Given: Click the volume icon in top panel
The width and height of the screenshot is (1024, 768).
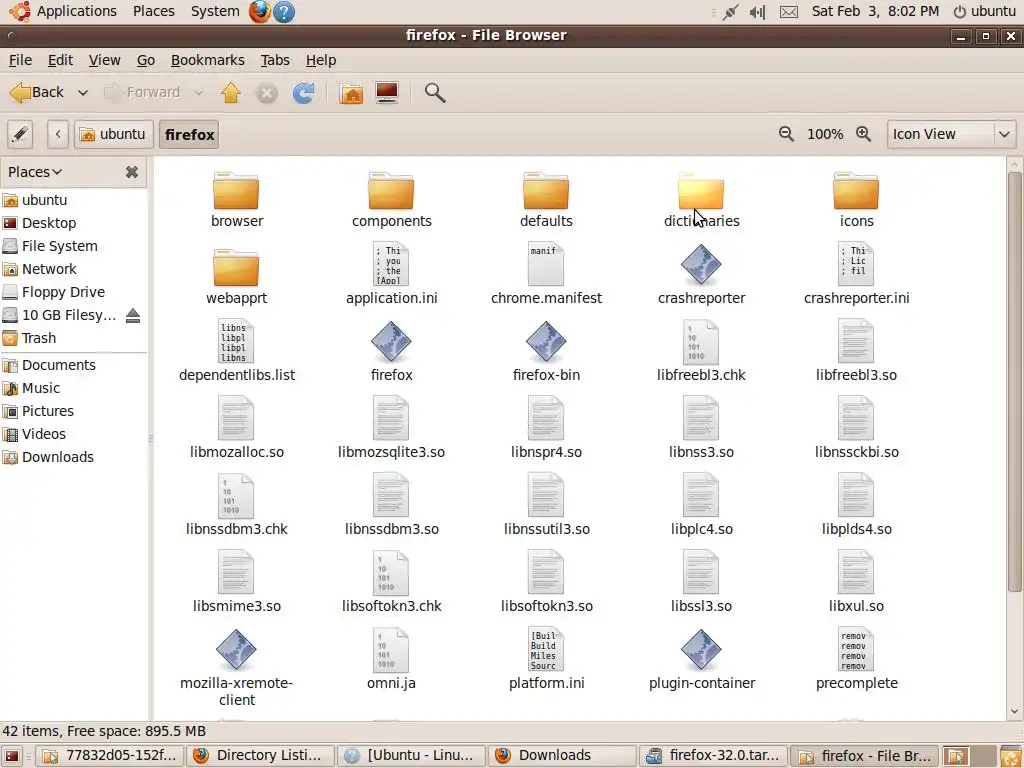Looking at the screenshot, I should pyautogui.click(x=758, y=12).
